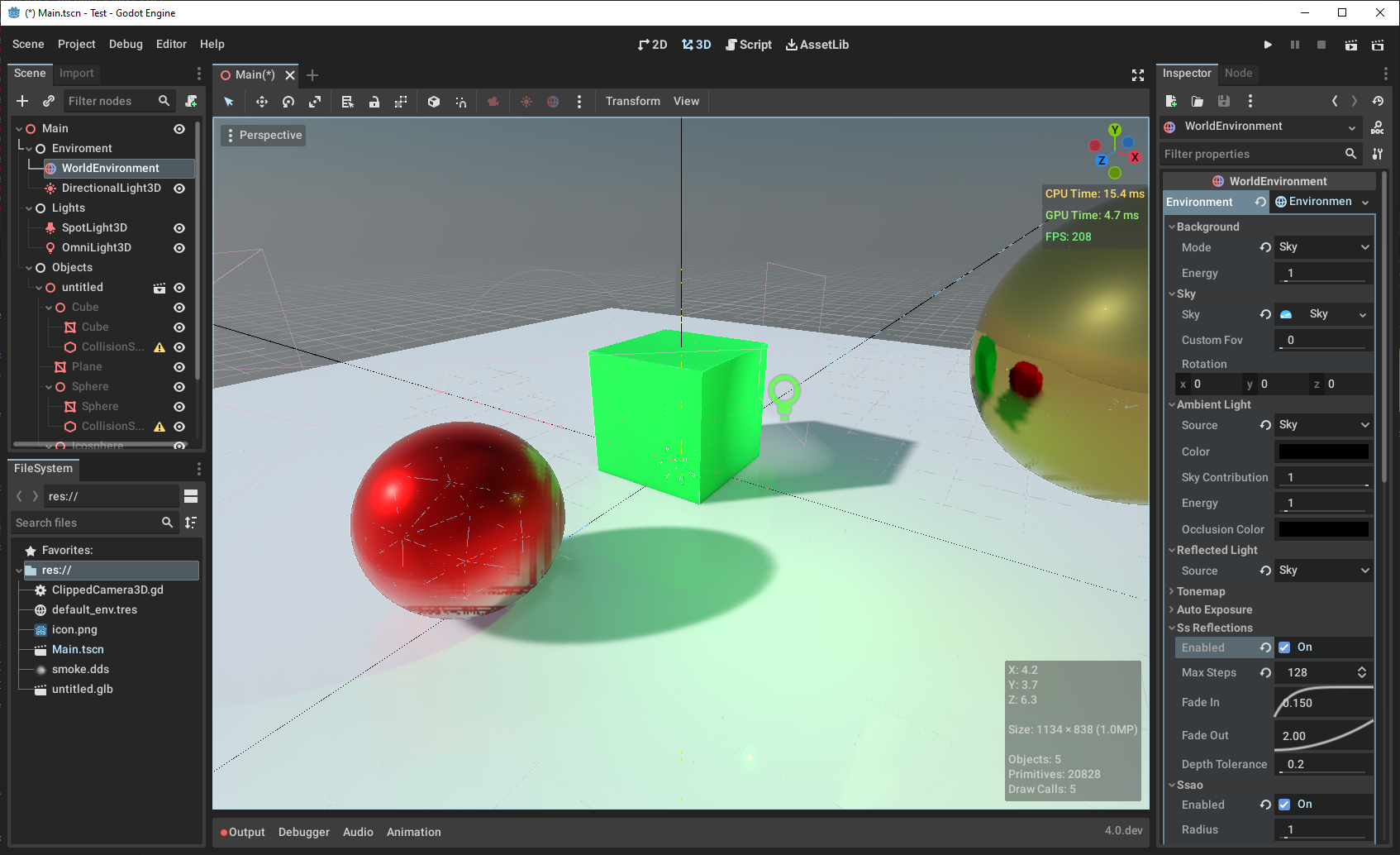The image size is (1400, 855).
Task: Disable Ss Reflections Enabled checkbox
Action: click(1284, 647)
